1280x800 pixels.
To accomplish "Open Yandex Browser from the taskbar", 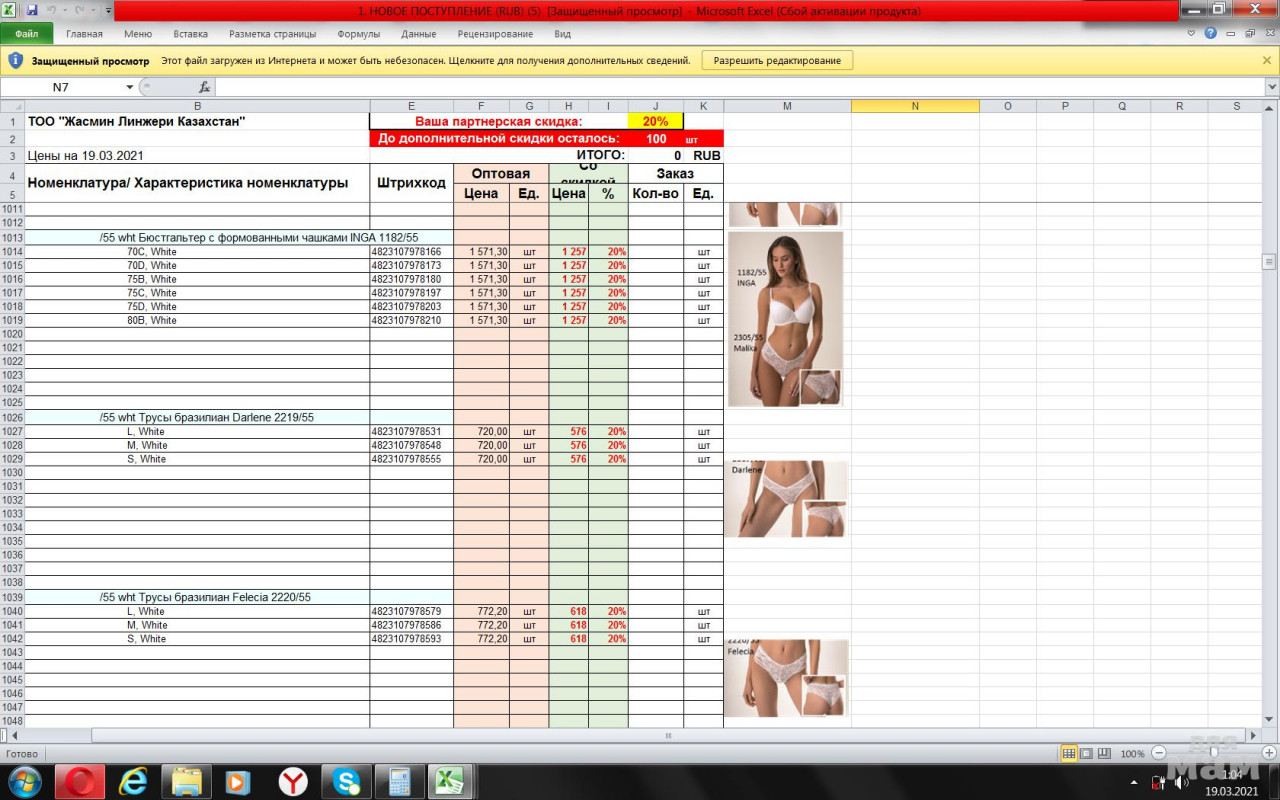I will (x=293, y=781).
